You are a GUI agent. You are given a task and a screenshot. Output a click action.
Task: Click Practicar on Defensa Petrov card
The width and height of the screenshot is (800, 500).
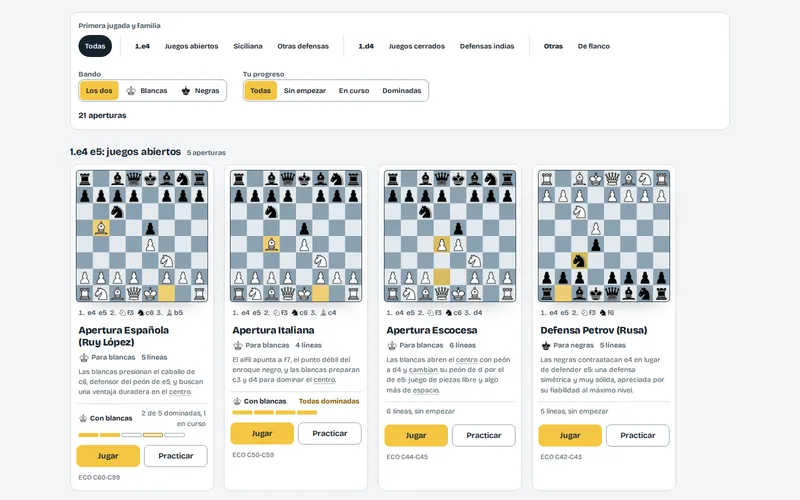coord(638,435)
